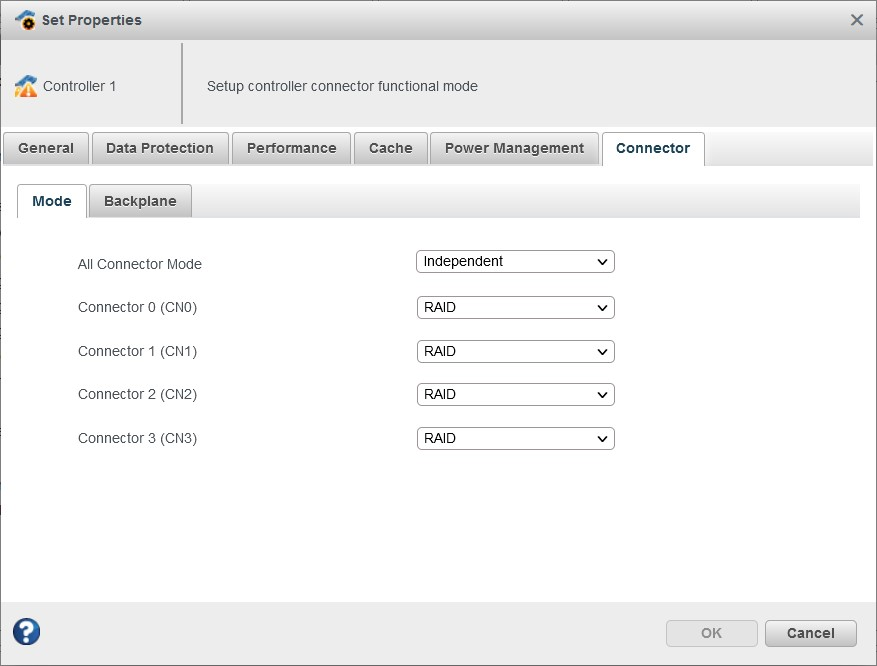Open the Connector 1 (CN1) mode dropdown
Image resolution: width=877 pixels, height=666 pixels.
point(515,352)
